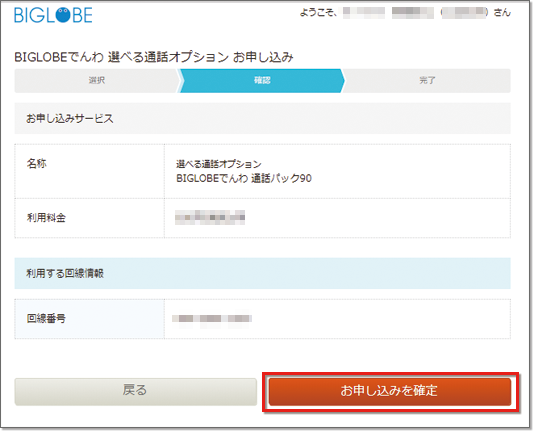Click the 利用する回線情報 section header
Viewport: 533px width, 431px height.
point(262,273)
